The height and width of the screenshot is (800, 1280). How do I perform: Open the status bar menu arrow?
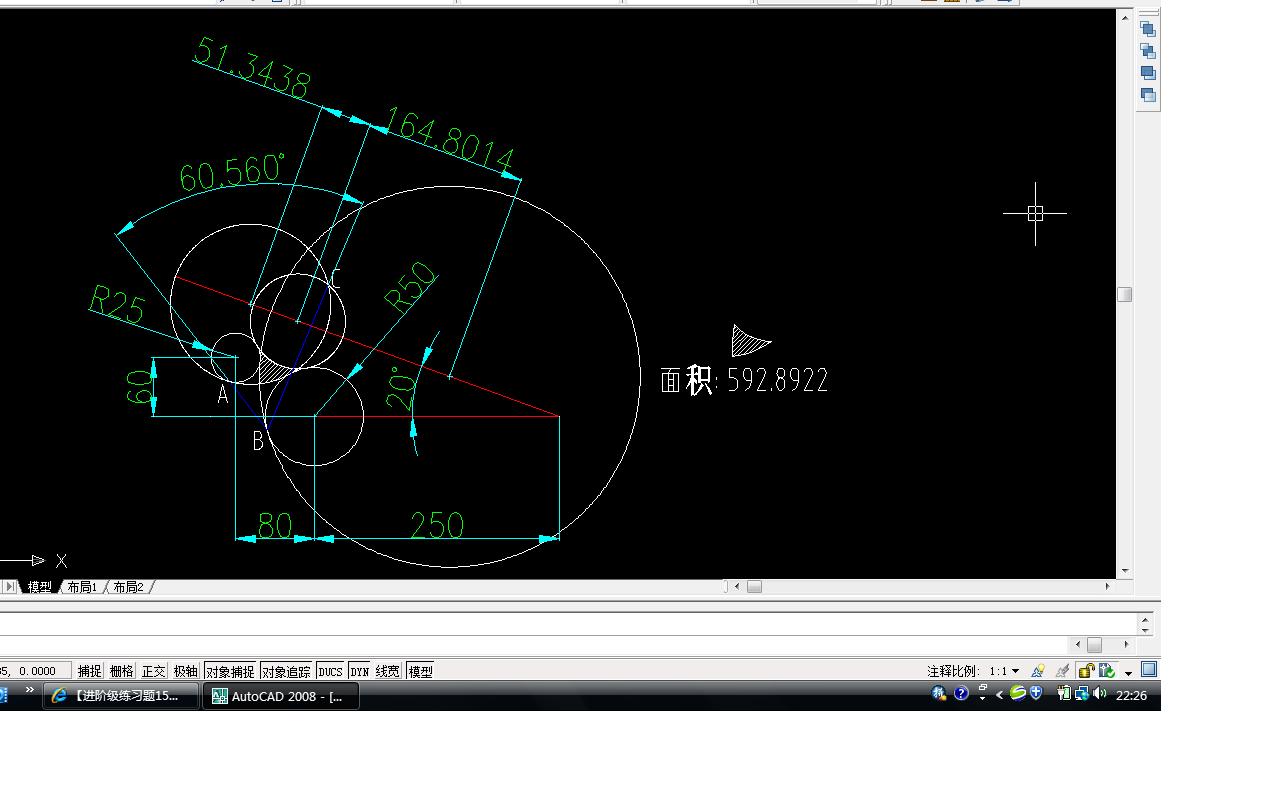[x=1128, y=672]
